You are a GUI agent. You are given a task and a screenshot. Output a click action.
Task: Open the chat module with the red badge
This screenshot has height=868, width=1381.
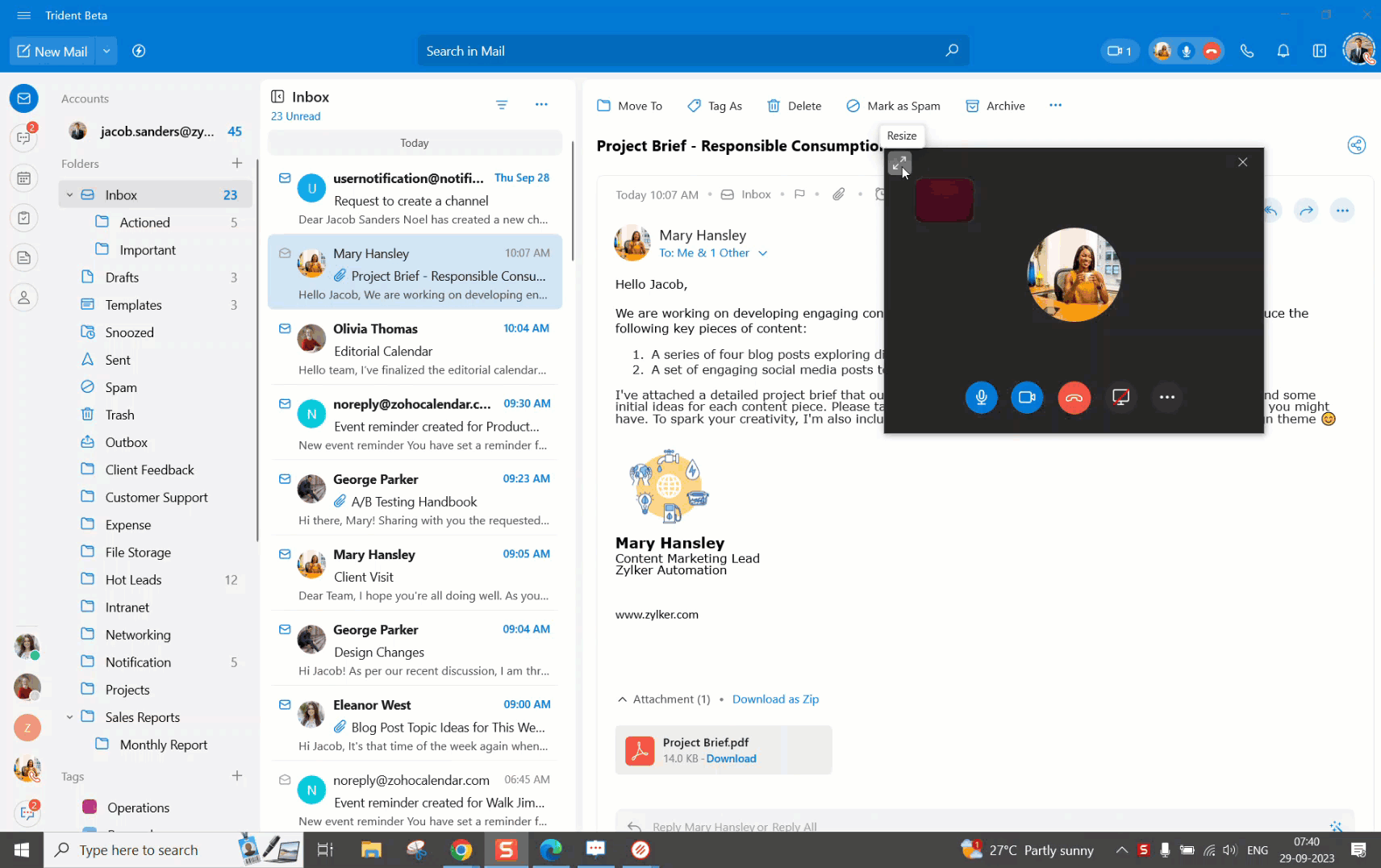point(24,137)
